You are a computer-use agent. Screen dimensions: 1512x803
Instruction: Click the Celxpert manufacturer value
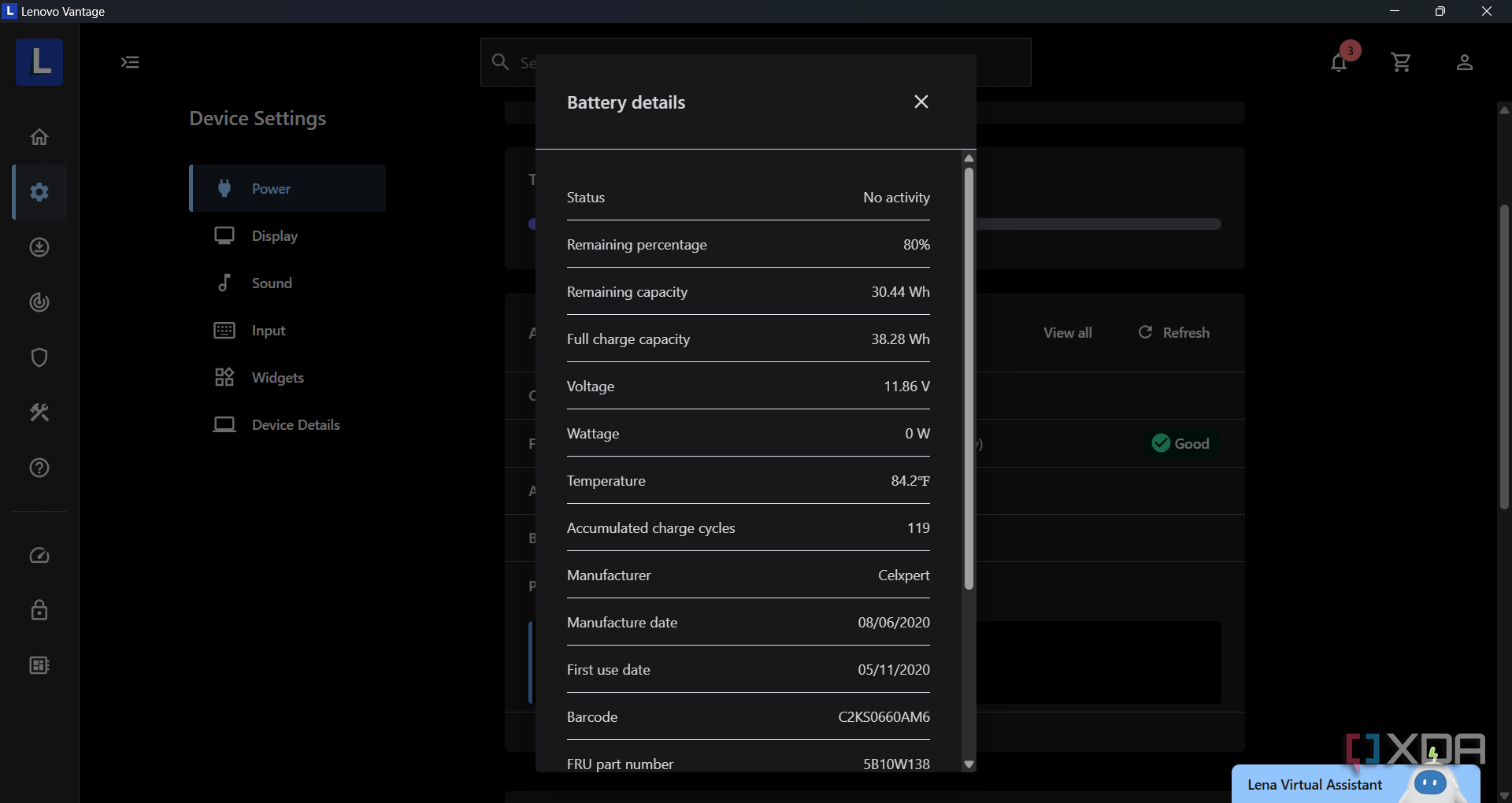point(904,575)
